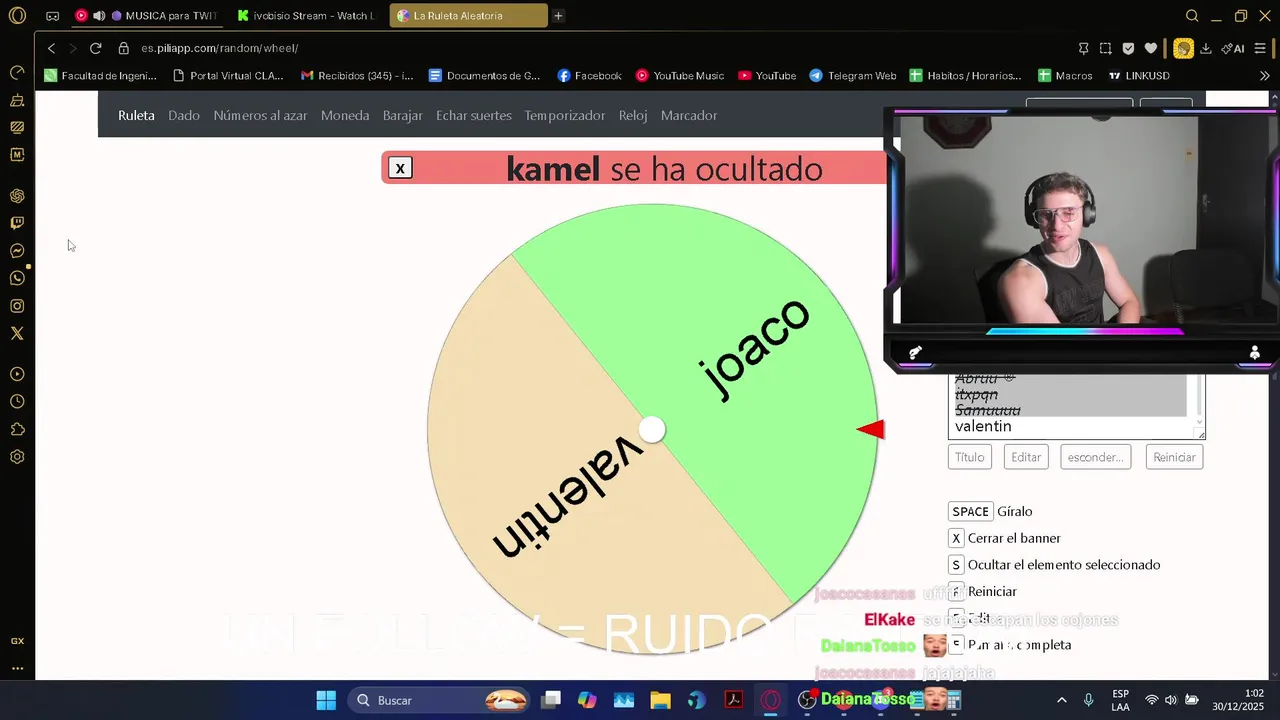Open the Dado menu item
This screenshot has width=1280, height=720.
pos(184,115)
